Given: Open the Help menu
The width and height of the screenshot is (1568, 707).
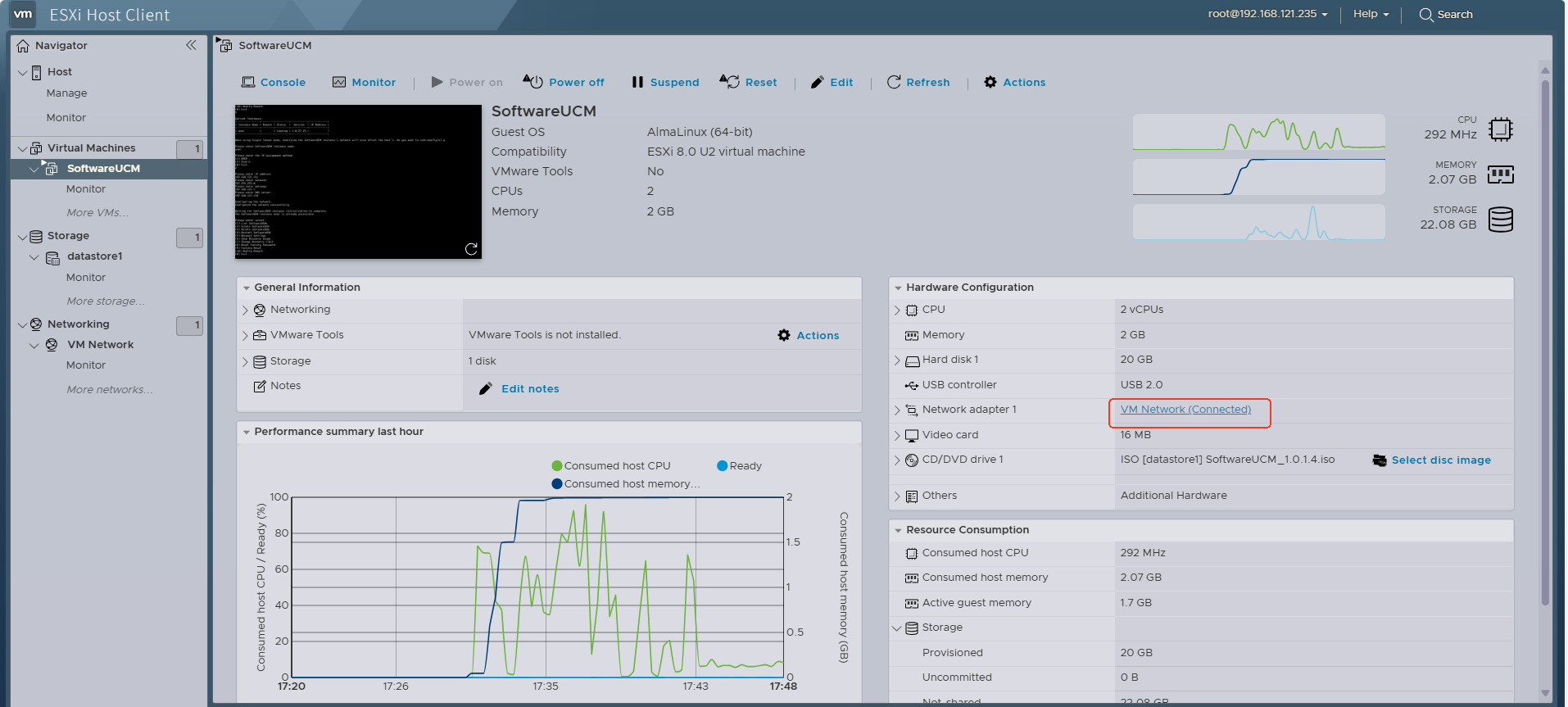Looking at the screenshot, I should 1371,14.
